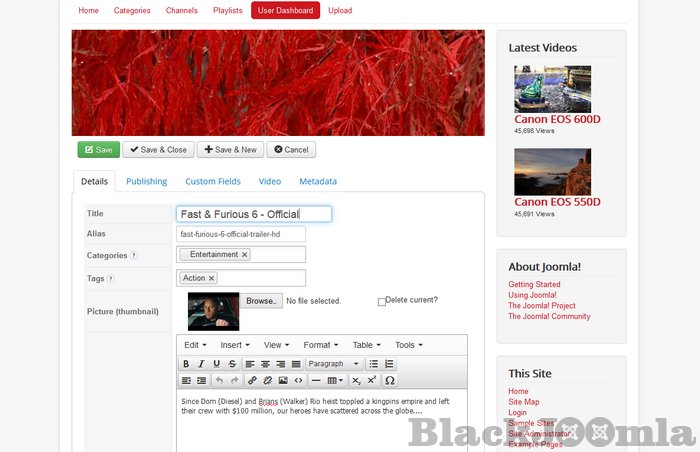
Task: Remove the Action tag
Action: click(x=212, y=278)
